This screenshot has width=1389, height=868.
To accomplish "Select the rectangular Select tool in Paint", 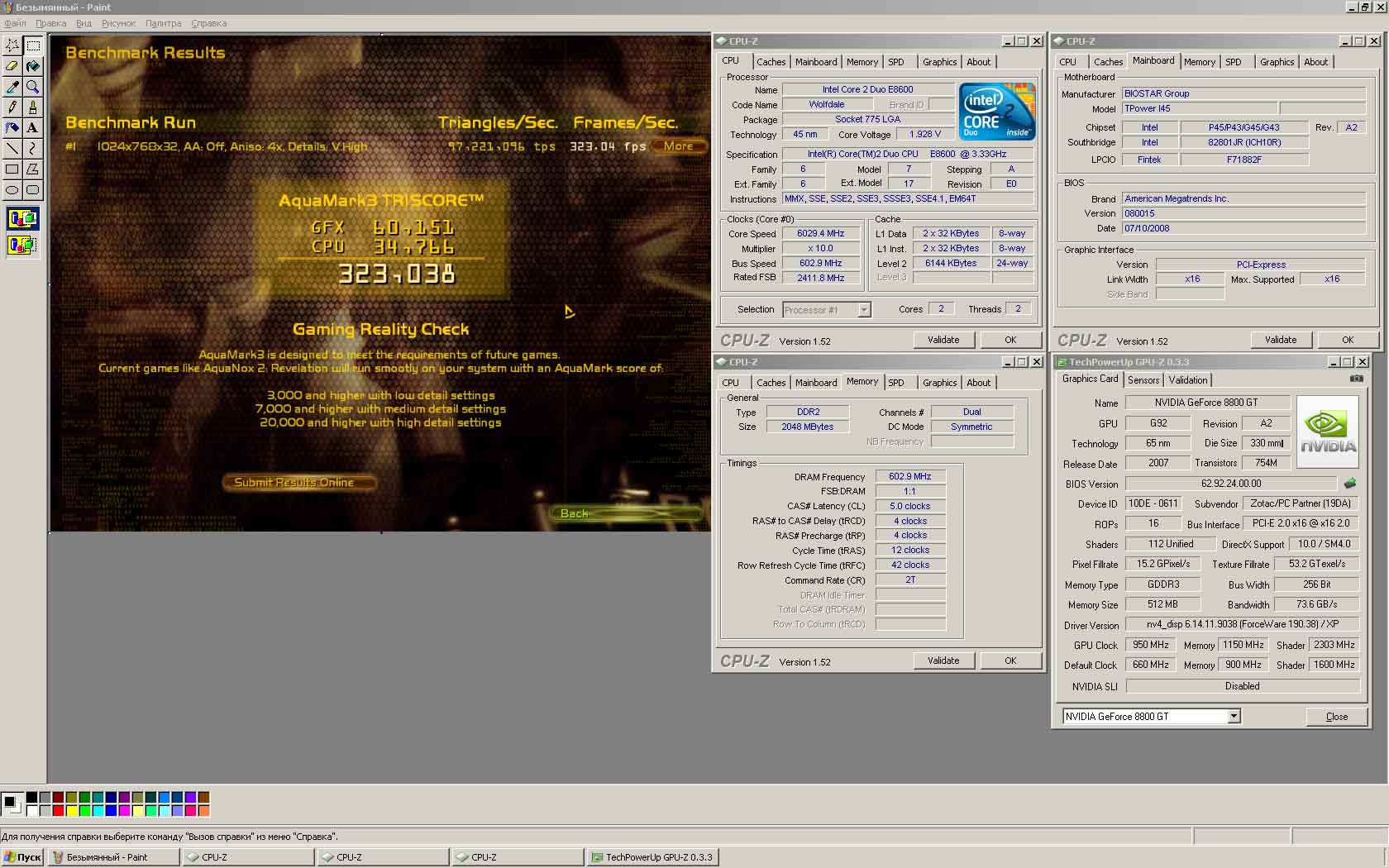I will pos(32,45).
